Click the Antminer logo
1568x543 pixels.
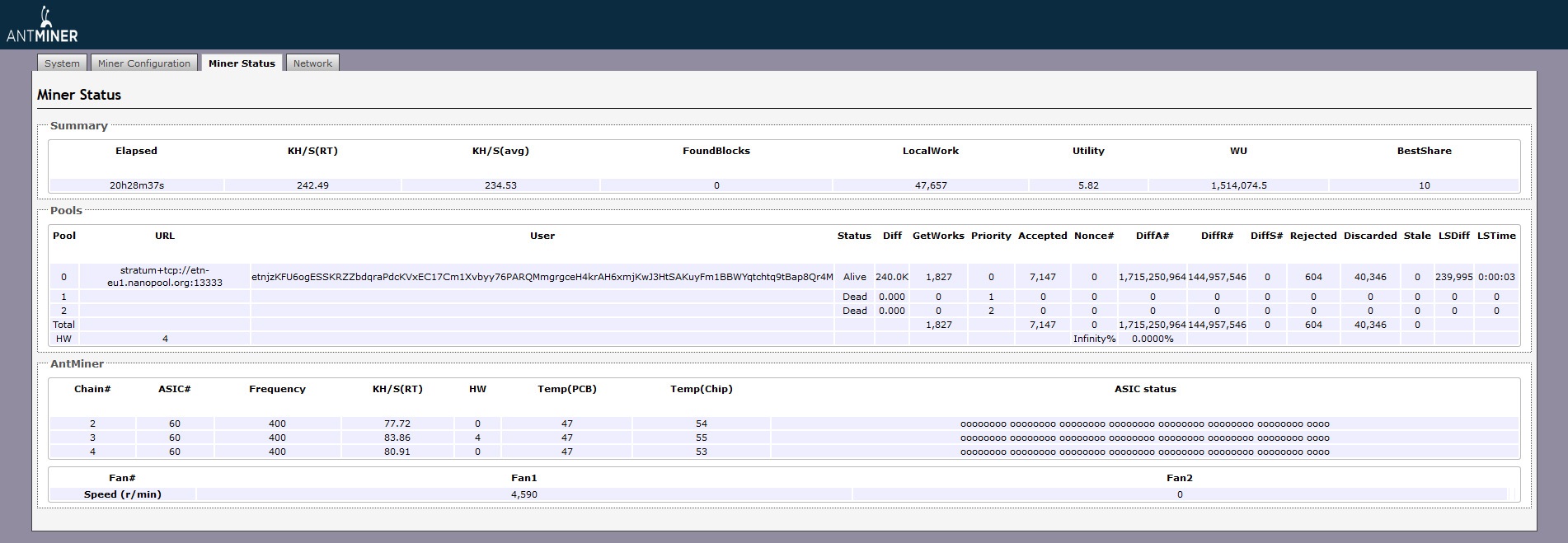[x=43, y=26]
